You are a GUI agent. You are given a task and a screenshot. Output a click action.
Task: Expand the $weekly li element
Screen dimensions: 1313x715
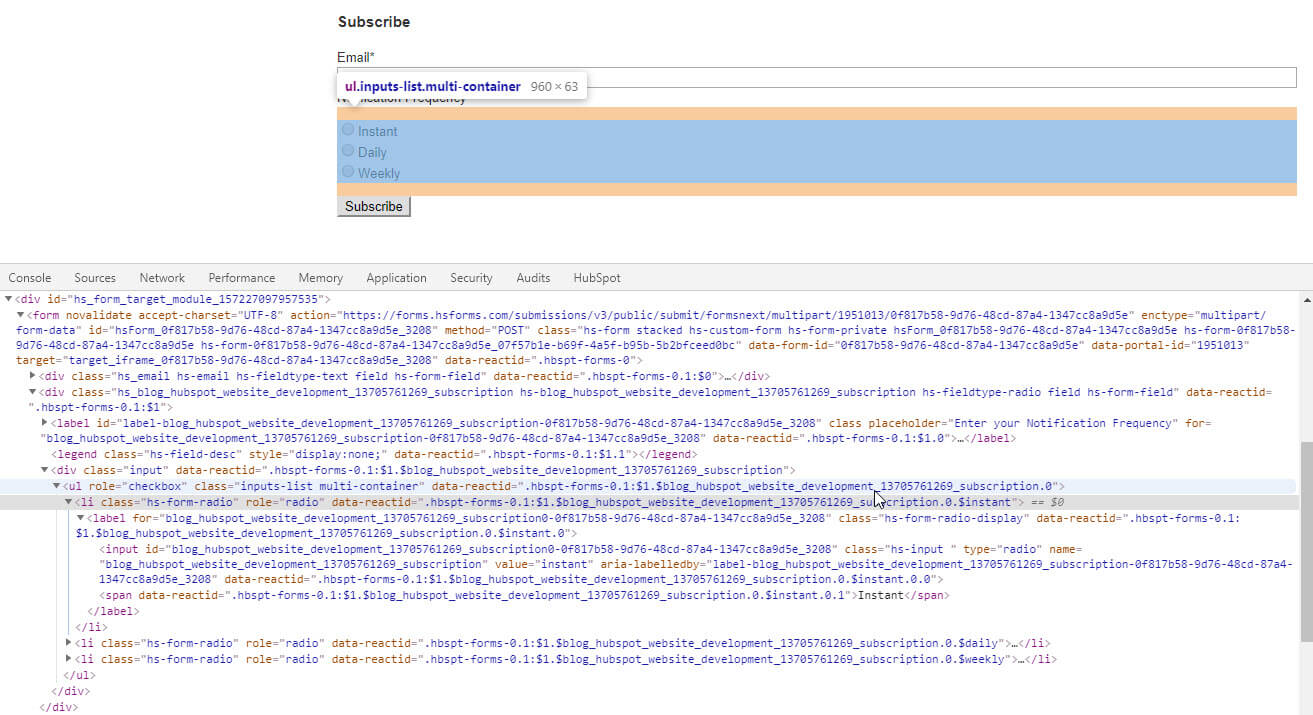point(69,658)
